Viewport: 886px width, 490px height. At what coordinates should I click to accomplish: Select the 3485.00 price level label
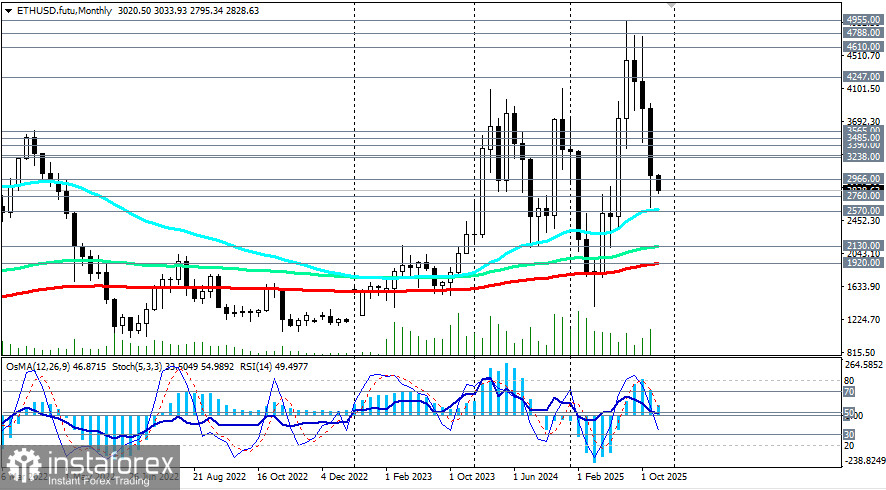[863, 137]
